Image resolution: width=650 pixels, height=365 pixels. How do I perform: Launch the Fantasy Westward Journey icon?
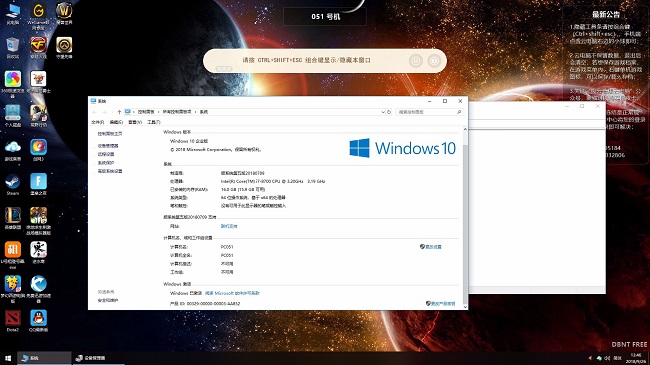[13, 289]
